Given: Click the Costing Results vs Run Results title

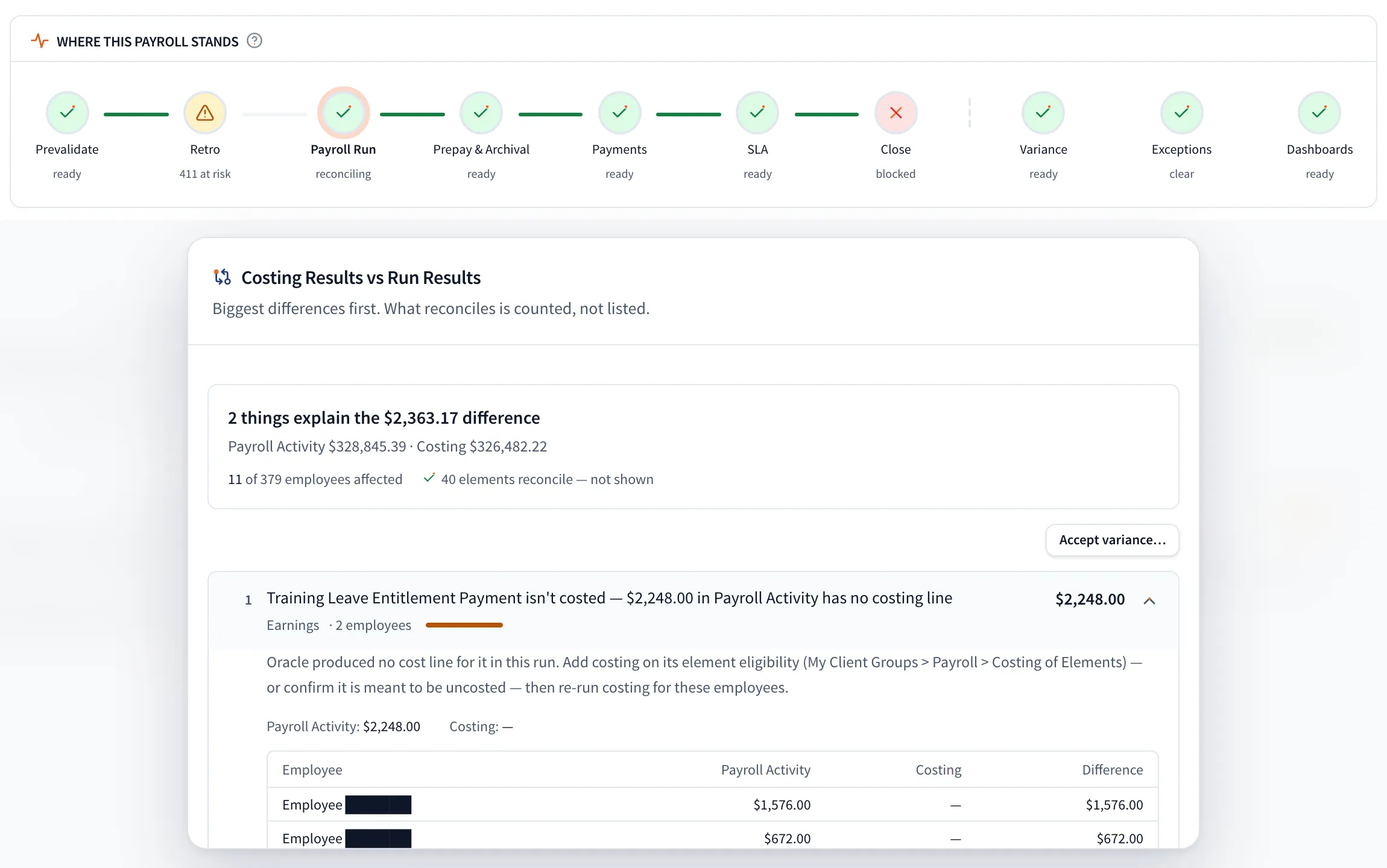Looking at the screenshot, I should pos(361,277).
